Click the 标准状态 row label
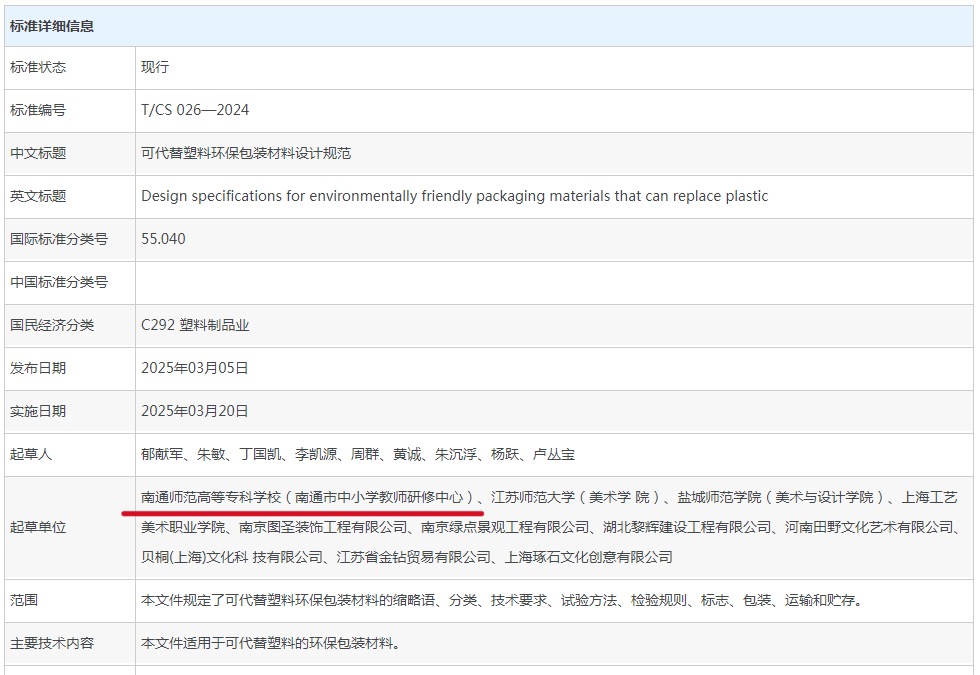Screen dimensions: 980x675 pos(38,67)
